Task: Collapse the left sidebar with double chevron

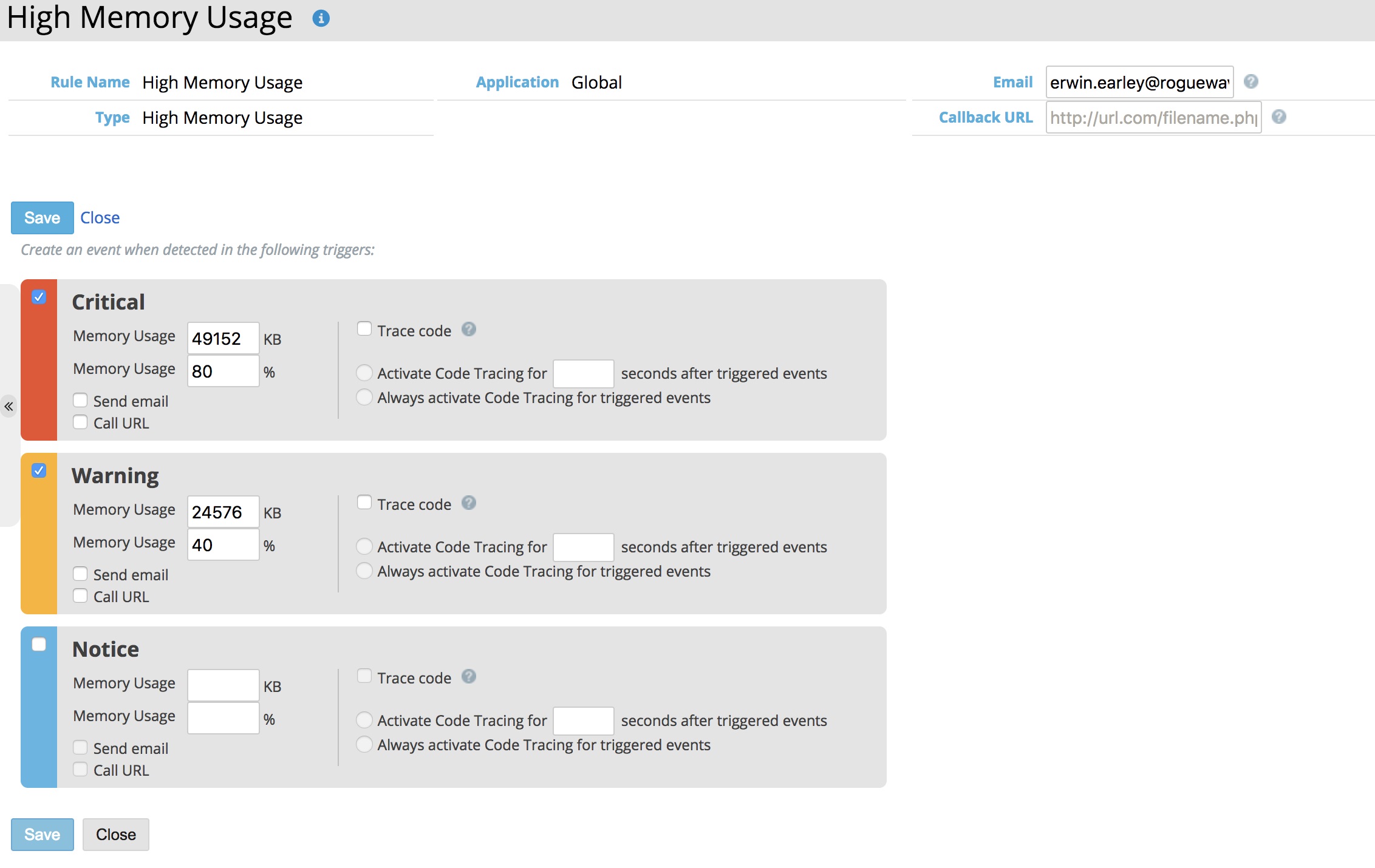Action: point(9,407)
